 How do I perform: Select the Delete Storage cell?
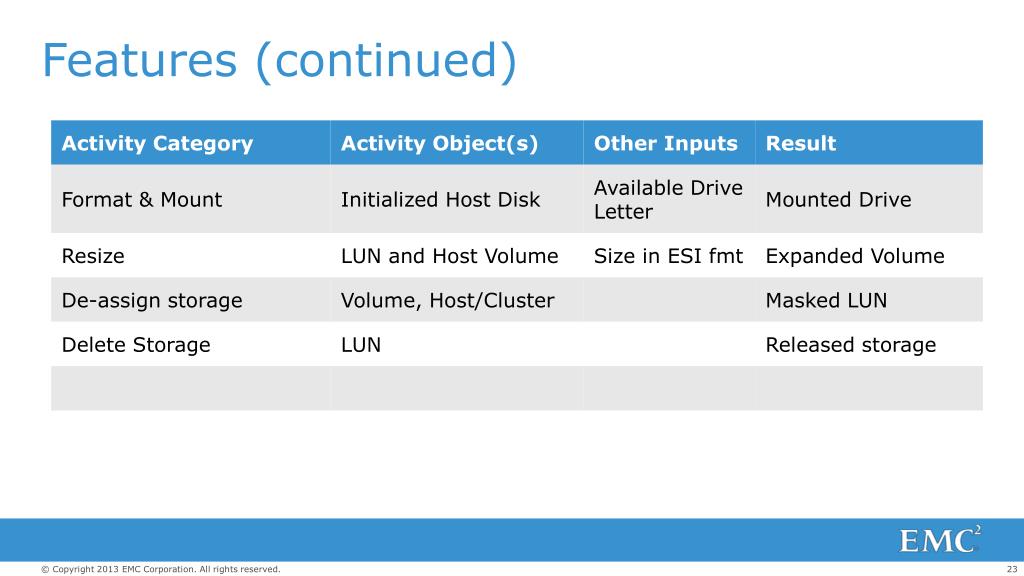point(191,344)
